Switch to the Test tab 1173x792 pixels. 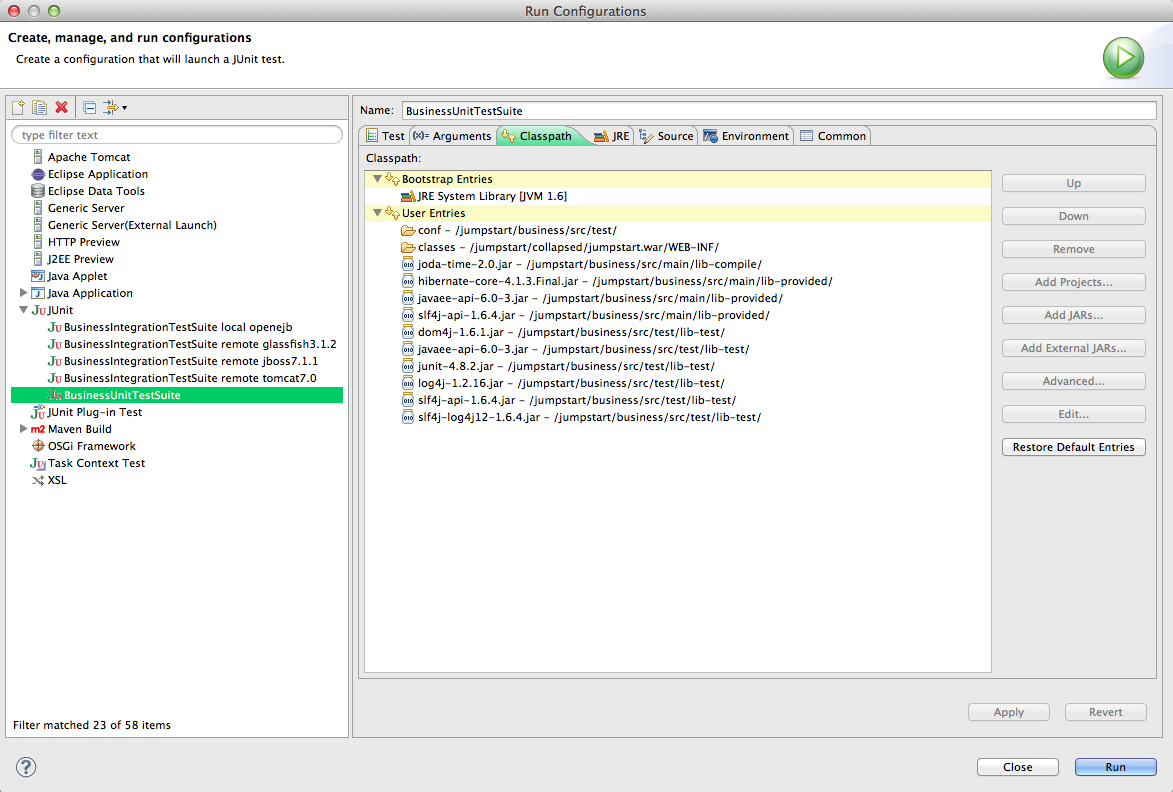385,136
